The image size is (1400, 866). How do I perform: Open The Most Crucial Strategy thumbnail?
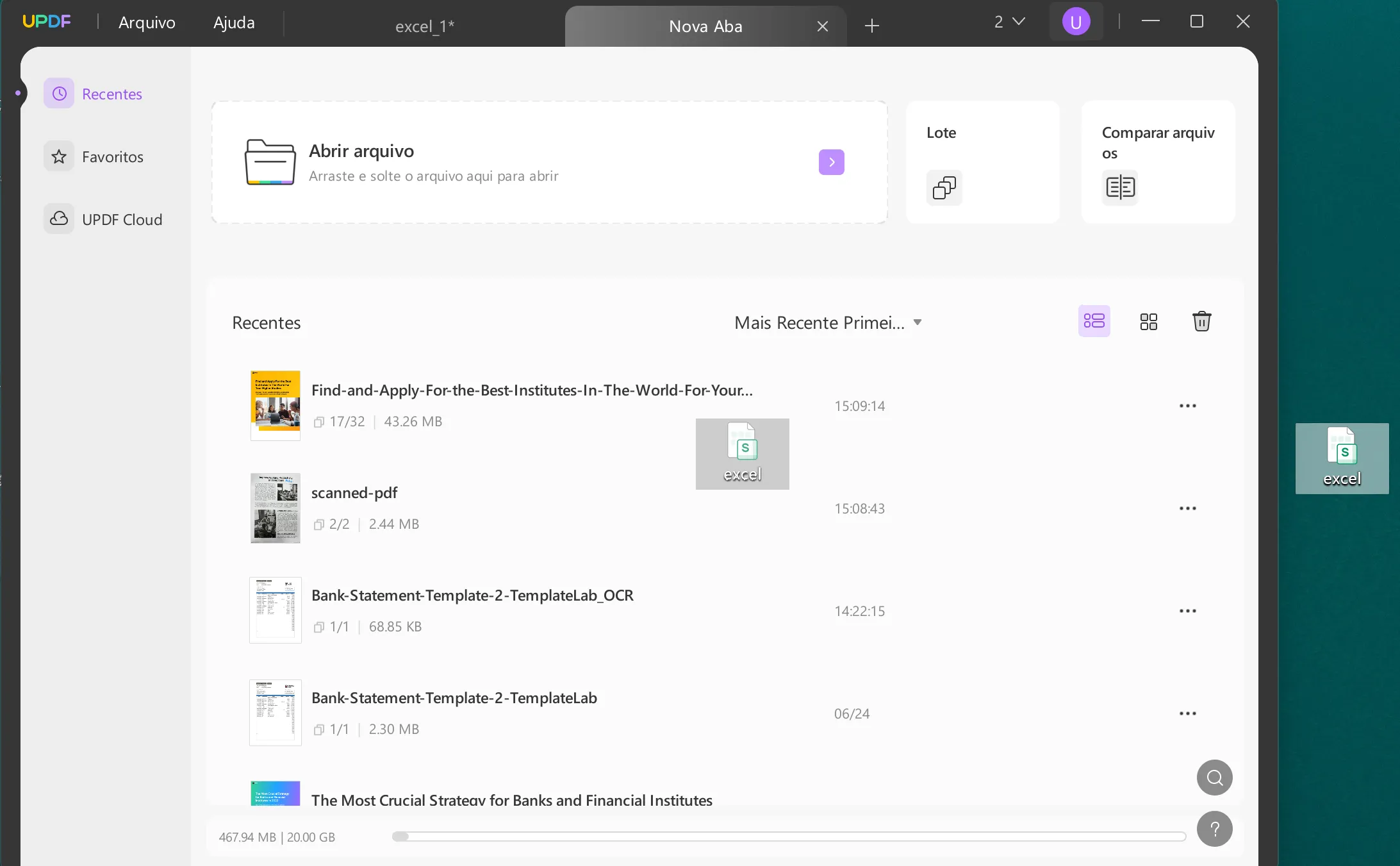(x=275, y=793)
